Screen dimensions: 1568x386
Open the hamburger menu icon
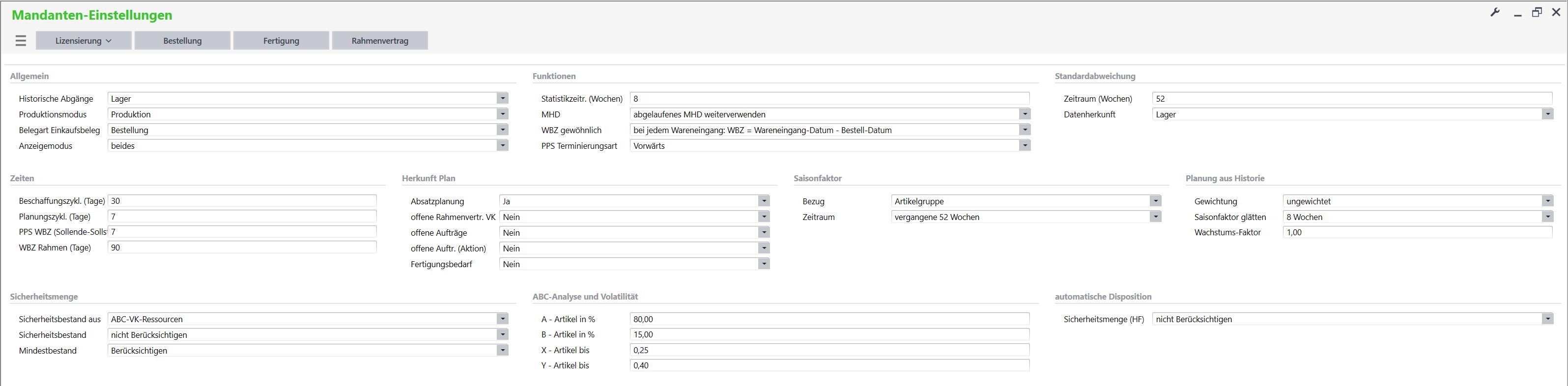click(21, 41)
